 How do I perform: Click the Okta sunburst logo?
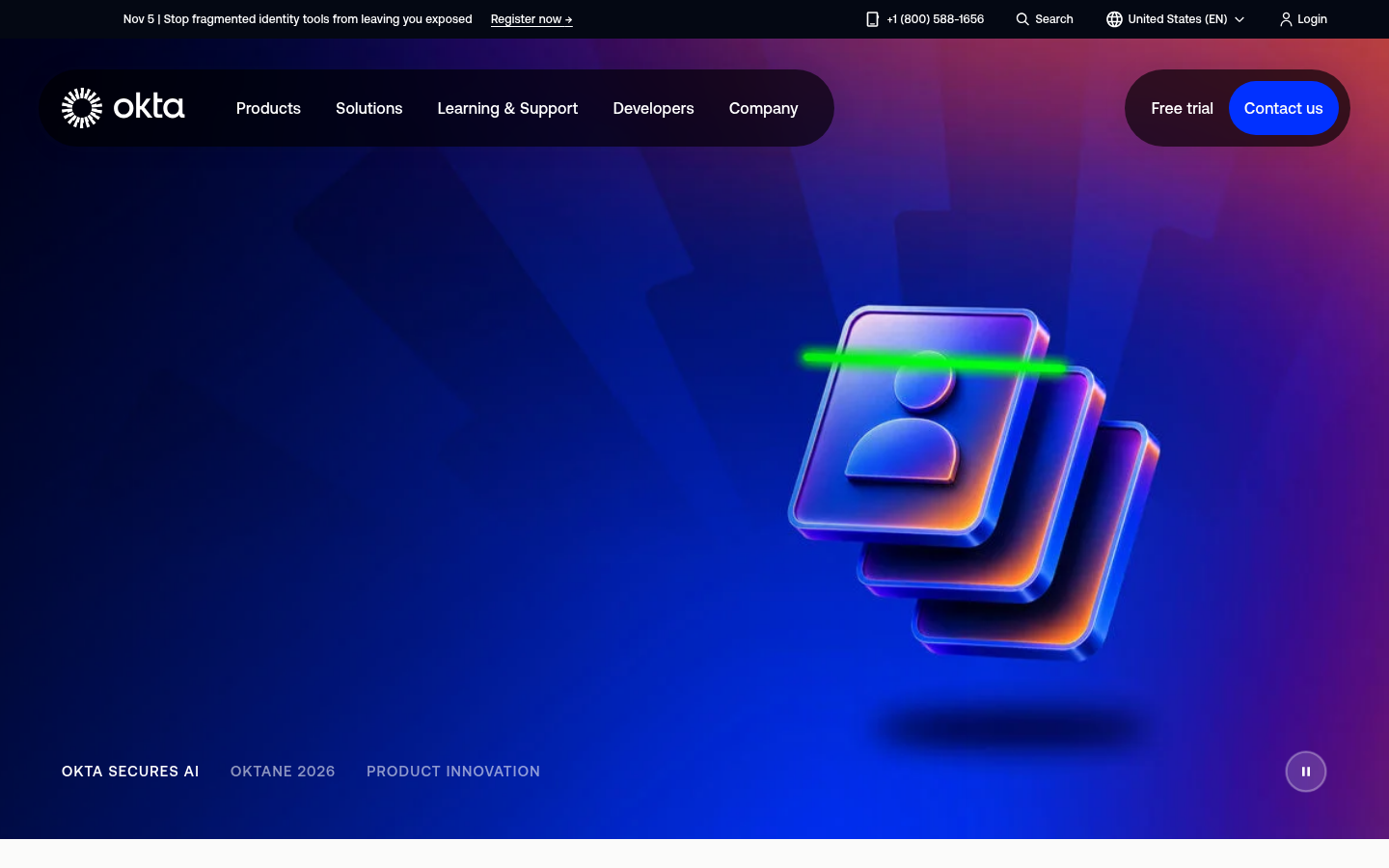(x=82, y=108)
